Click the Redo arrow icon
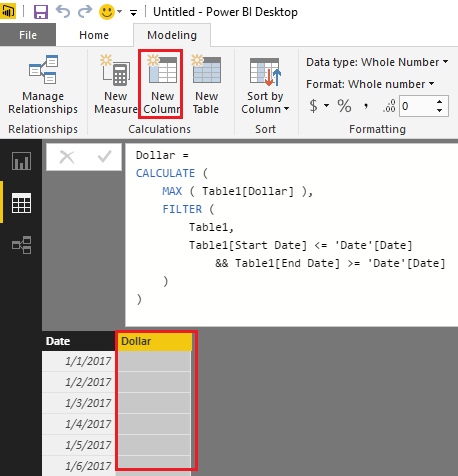The width and height of the screenshot is (458, 476). click(x=85, y=12)
